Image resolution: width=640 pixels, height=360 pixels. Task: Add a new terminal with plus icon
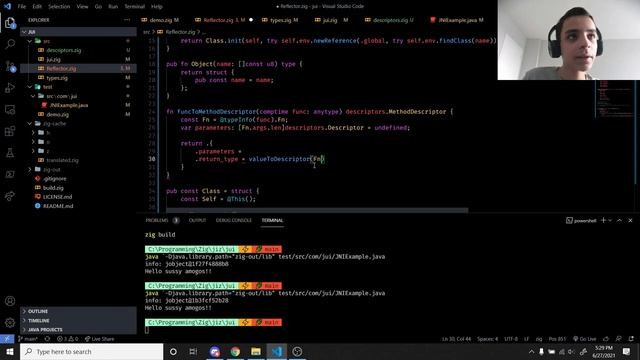[x=603, y=220]
